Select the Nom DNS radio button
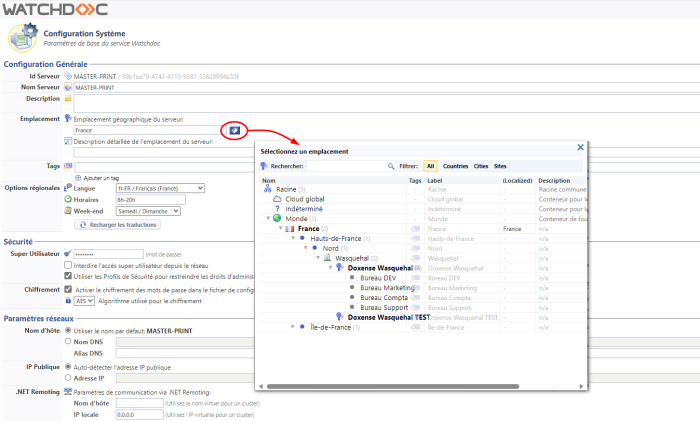700x421 pixels. (68, 341)
